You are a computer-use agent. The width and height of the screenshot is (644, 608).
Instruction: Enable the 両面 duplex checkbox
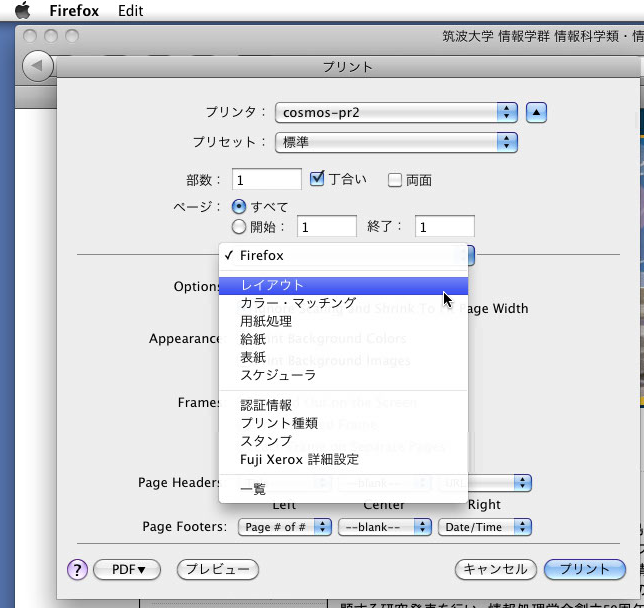pyautogui.click(x=395, y=180)
